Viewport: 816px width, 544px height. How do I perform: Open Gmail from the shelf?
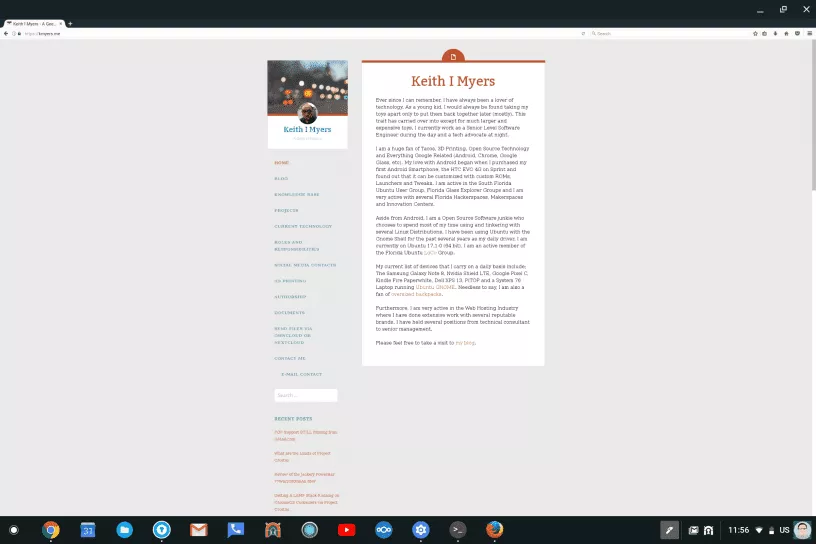point(199,529)
